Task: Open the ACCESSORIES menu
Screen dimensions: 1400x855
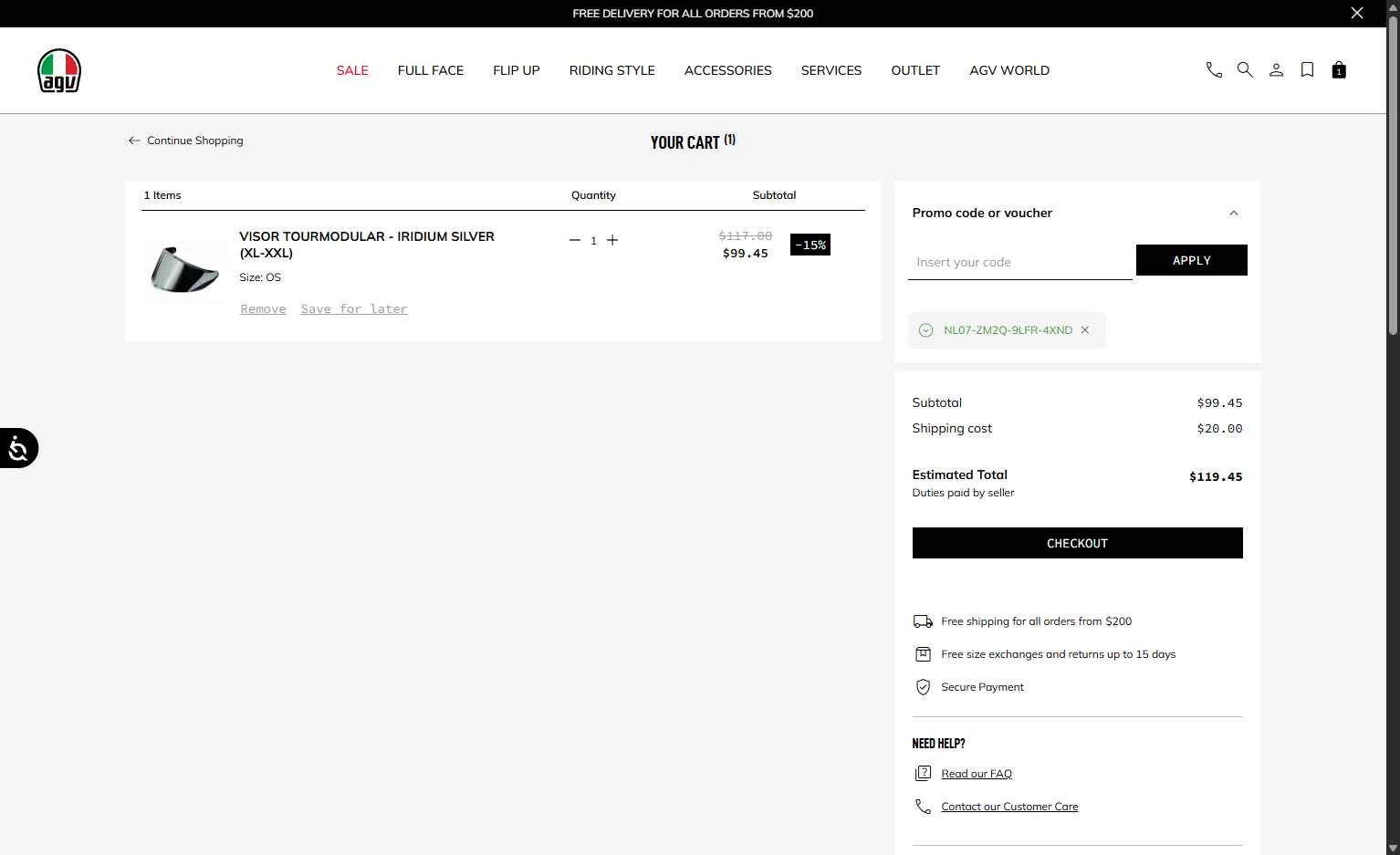Action: [x=728, y=70]
